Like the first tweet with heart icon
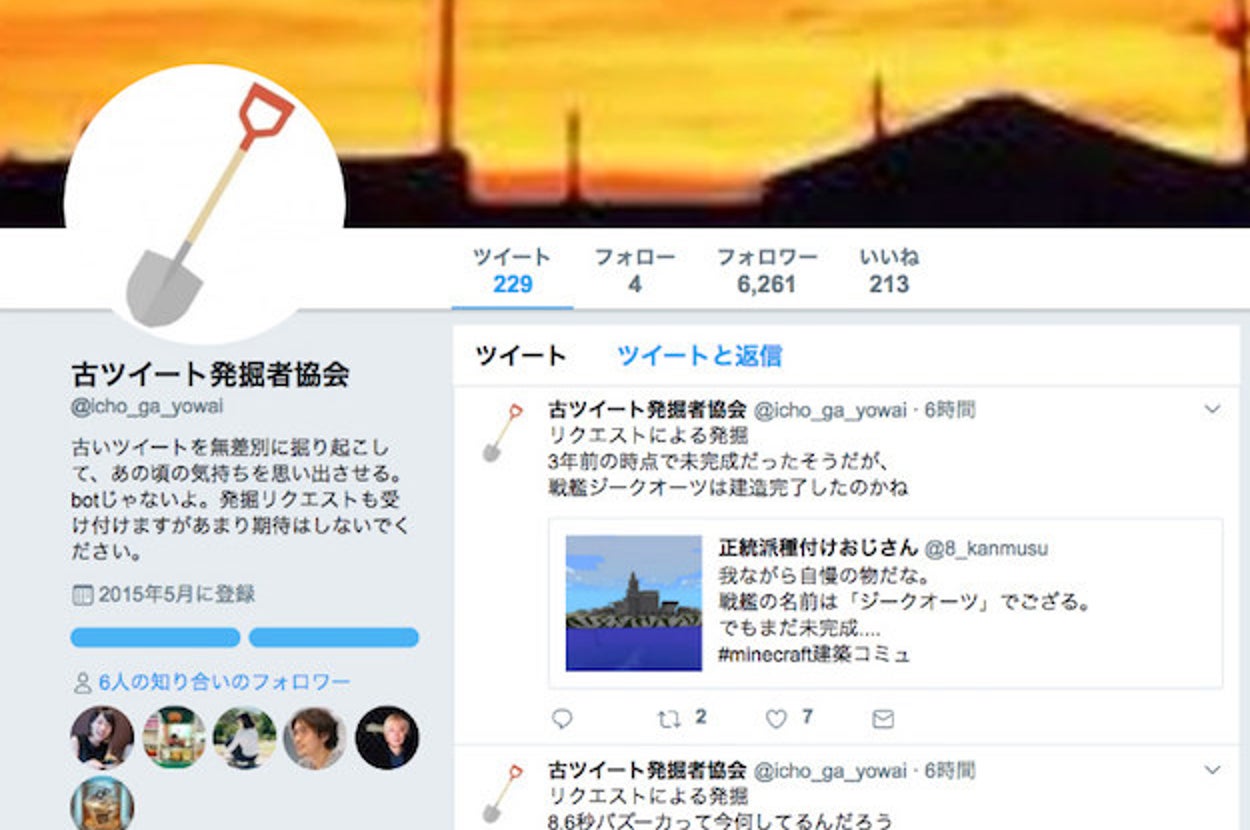Screen dimensions: 1250x830 (x=776, y=718)
